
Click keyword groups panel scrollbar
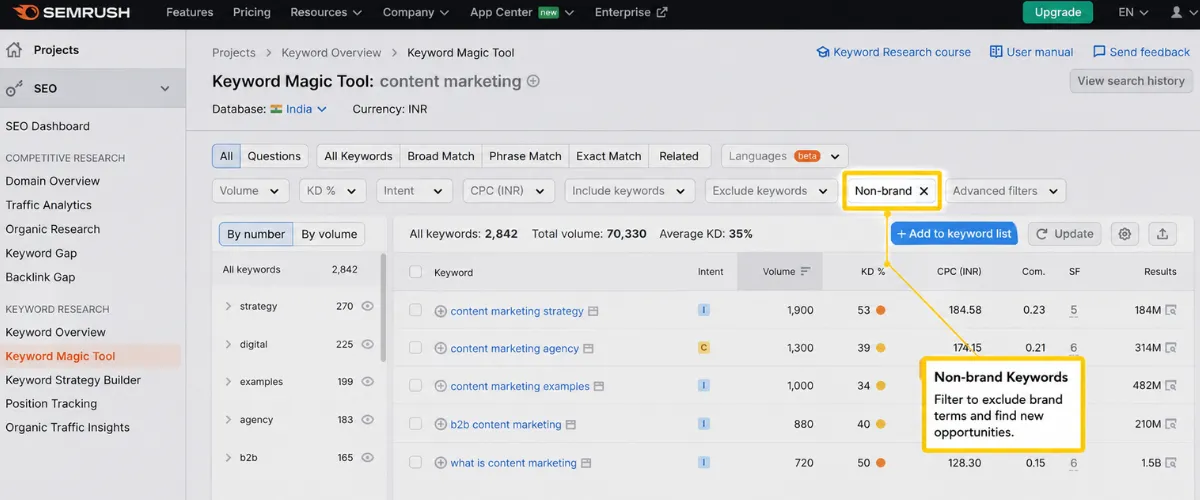point(384,306)
